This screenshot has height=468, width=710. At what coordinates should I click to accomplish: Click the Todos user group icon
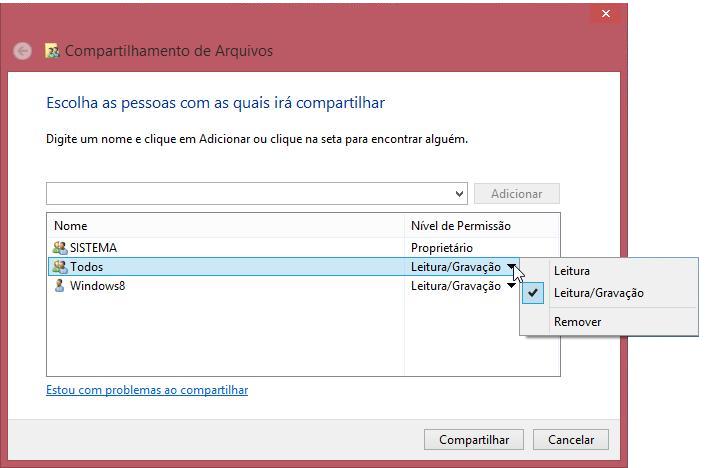tap(59, 267)
